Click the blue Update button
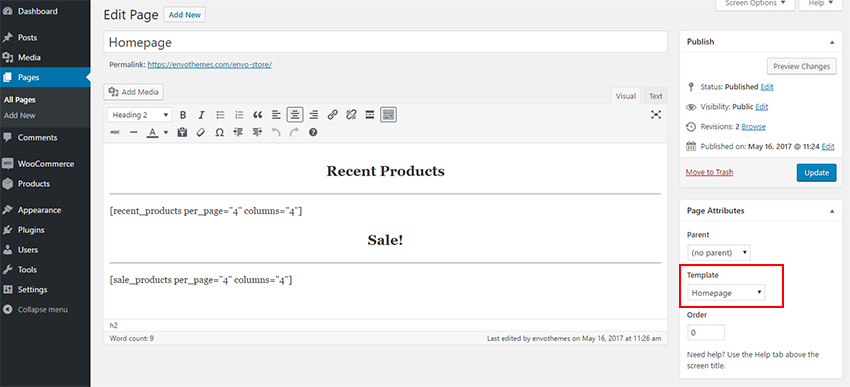This screenshot has height=387, width=850. [816, 173]
